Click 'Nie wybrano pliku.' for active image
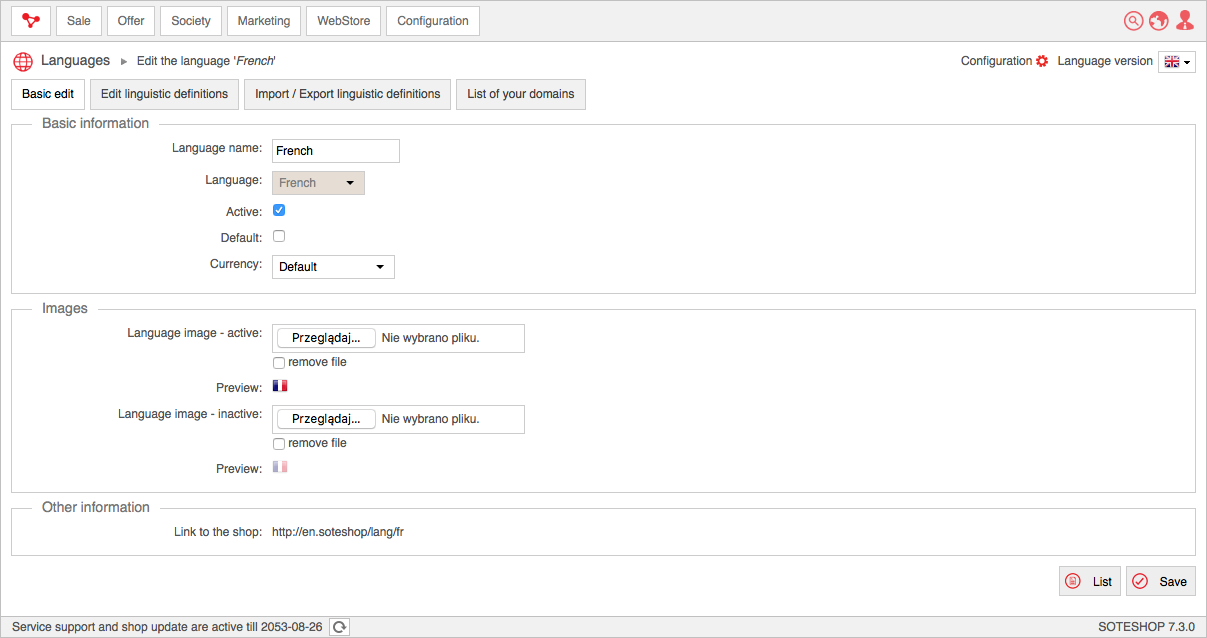Image resolution: width=1207 pixels, height=638 pixels. click(x=431, y=338)
